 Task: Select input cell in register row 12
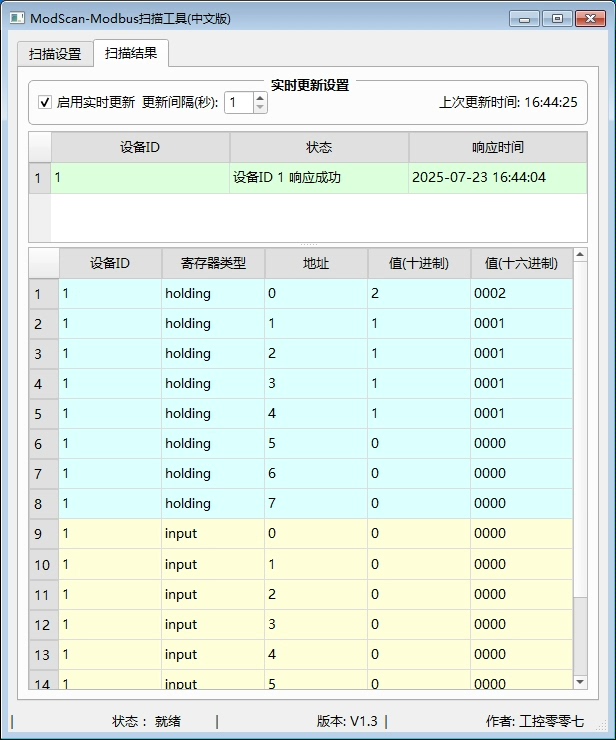point(213,625)
